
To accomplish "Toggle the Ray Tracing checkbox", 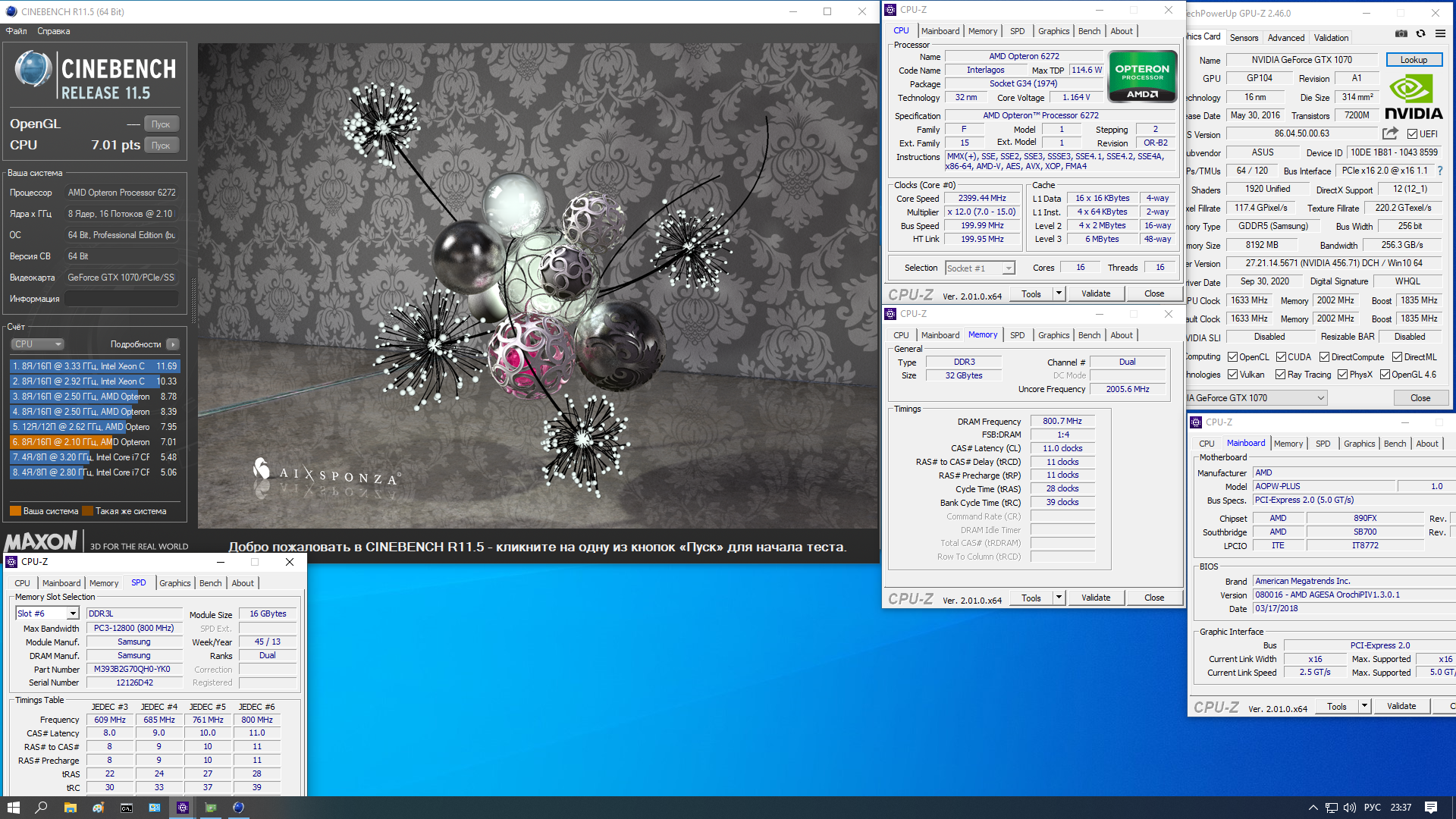I will [x=1281, y=375].
